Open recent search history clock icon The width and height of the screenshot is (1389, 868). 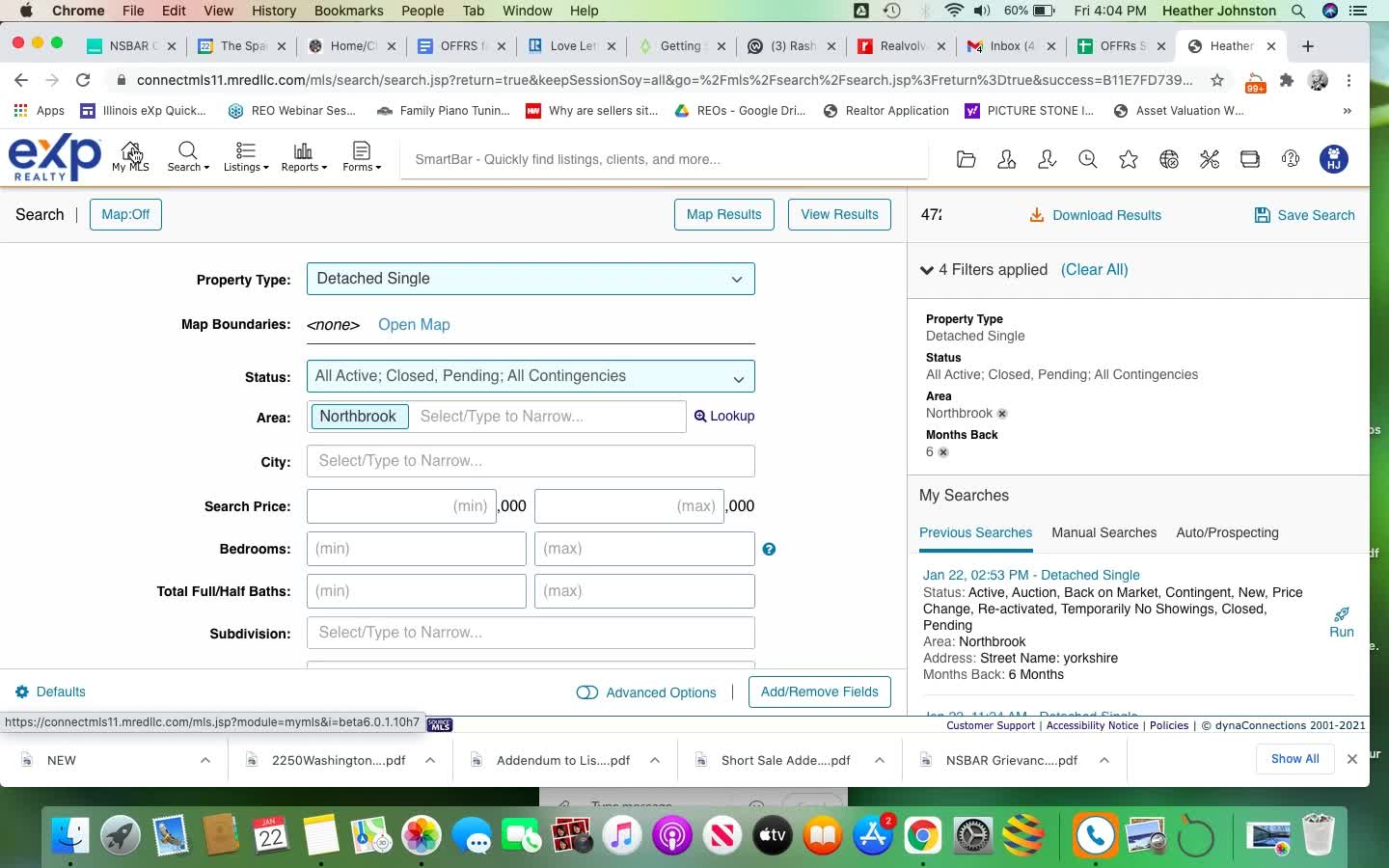point(1088,159)
